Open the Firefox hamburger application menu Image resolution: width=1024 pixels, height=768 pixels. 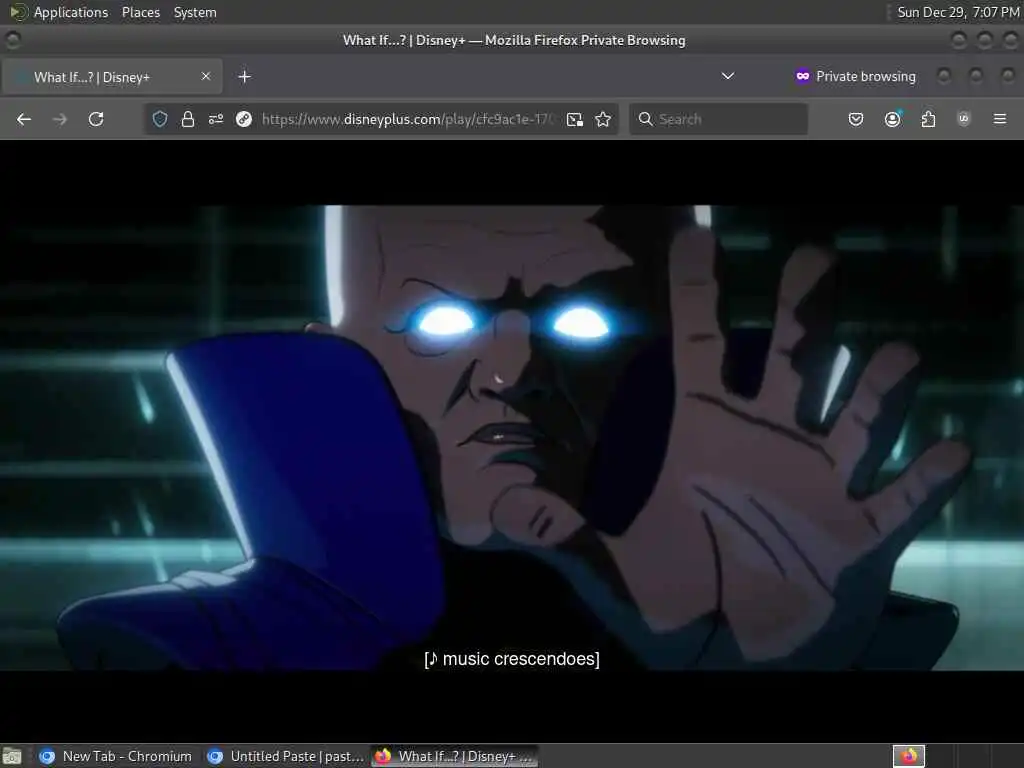pos(1000,119)
